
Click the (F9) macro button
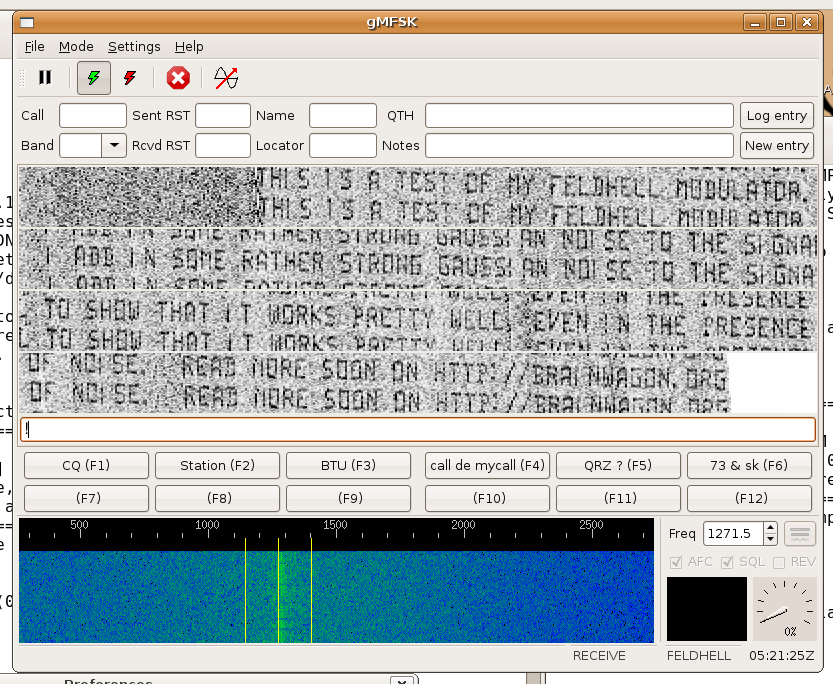[348, 499]
